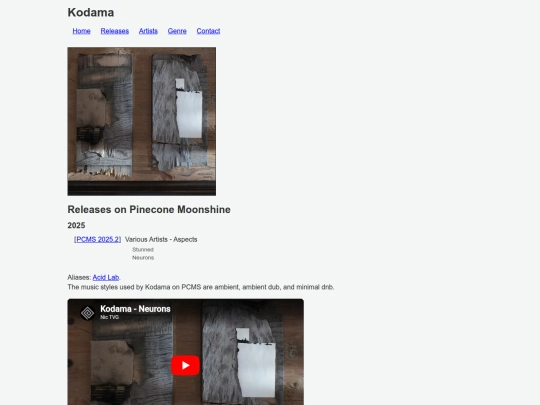Click the 2025 year heading
This screenshot has width=540, height=405.
pyautogui.click(x=76, y=225)
